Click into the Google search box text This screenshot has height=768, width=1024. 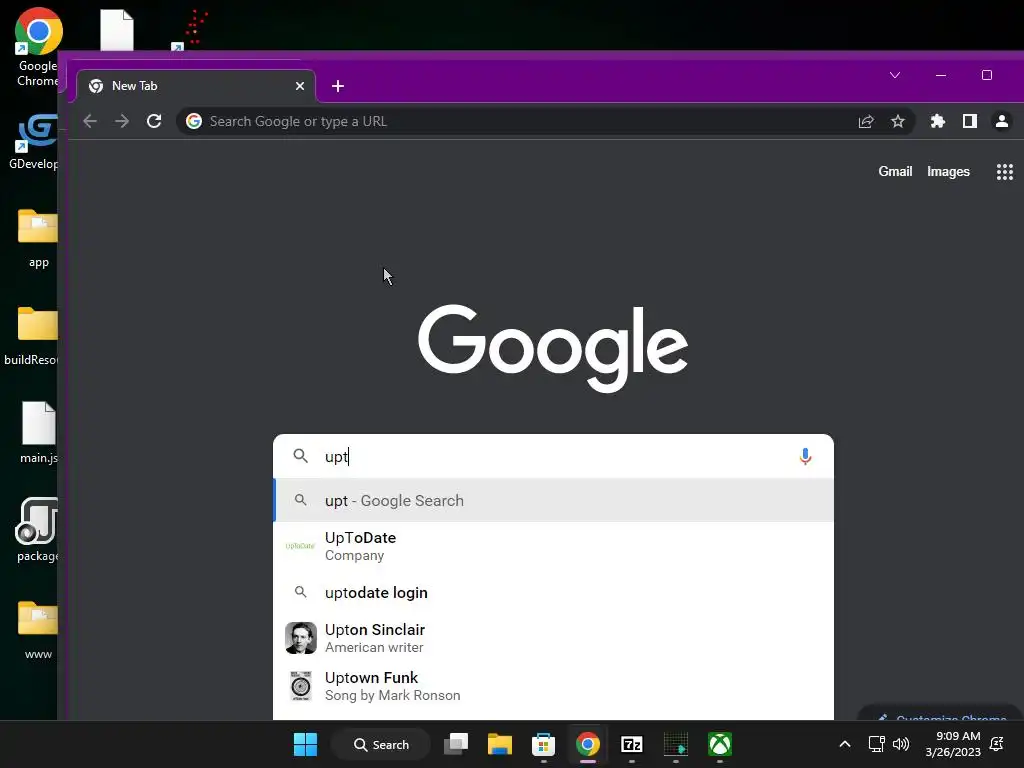[x=555, y=456]
